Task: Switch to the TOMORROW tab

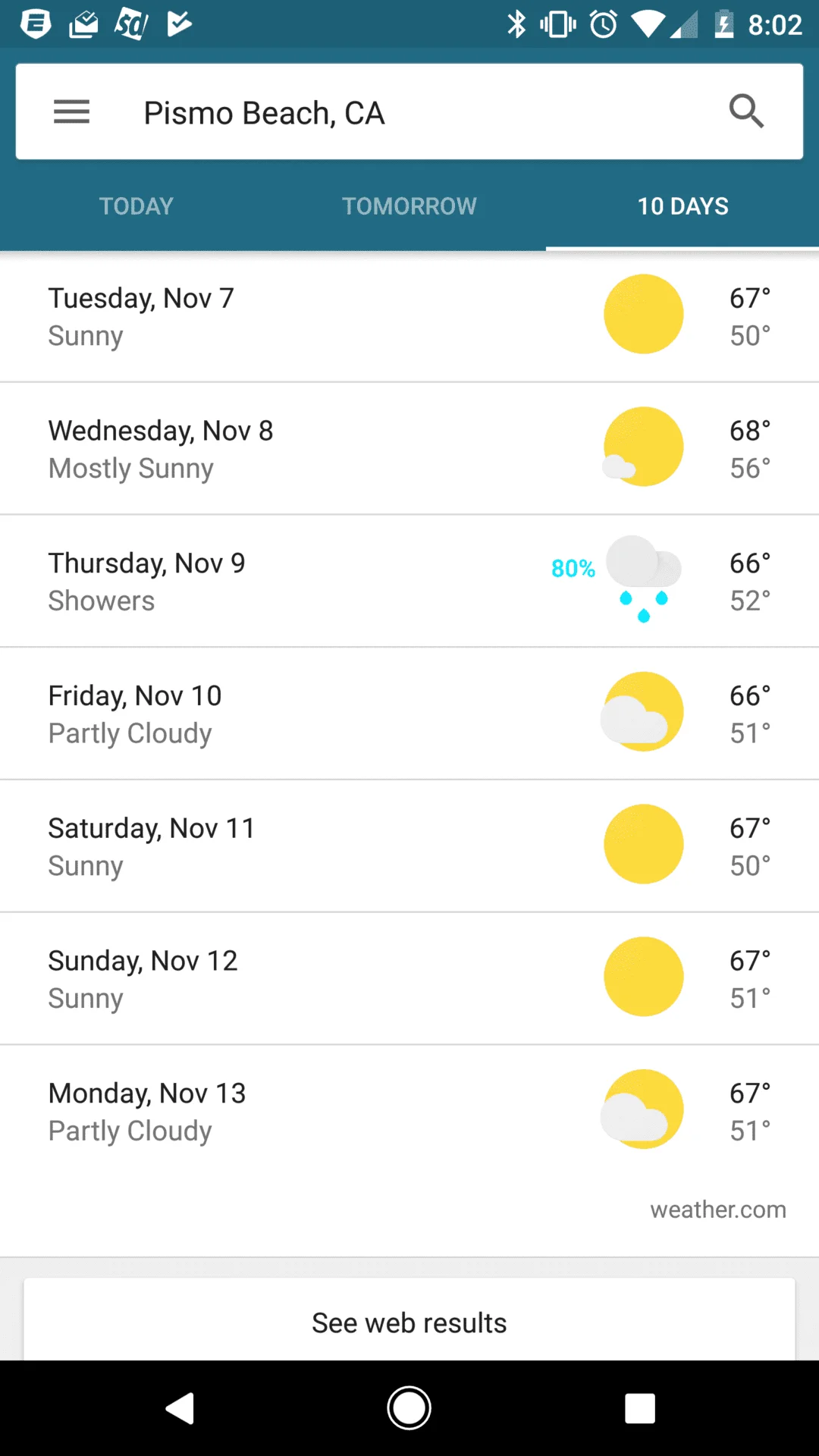Action: tap(409, 206)
